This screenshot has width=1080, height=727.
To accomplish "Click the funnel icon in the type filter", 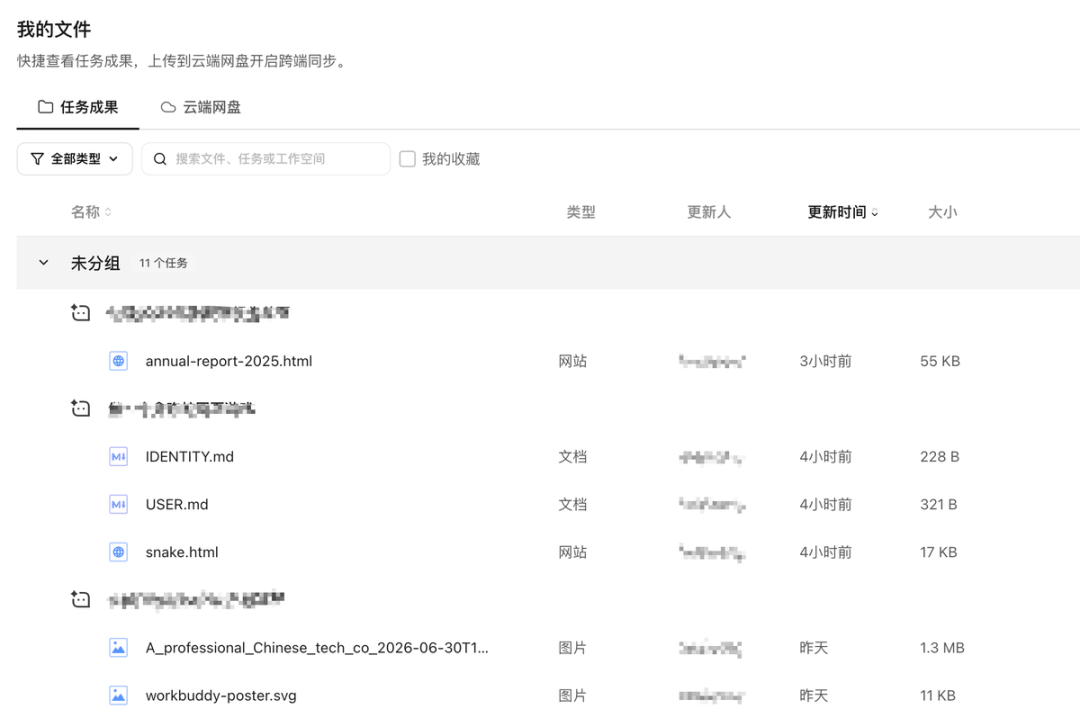I will click(x=37, y=159).
